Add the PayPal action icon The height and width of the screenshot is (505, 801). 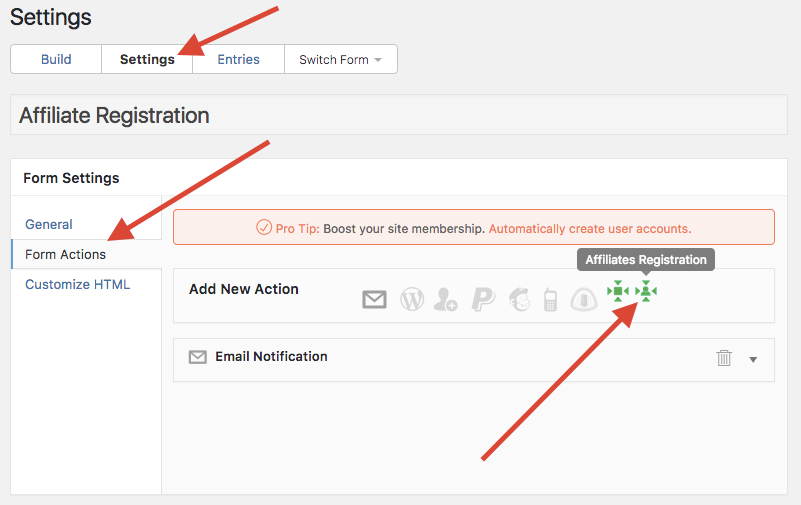(x=483, y=299)
